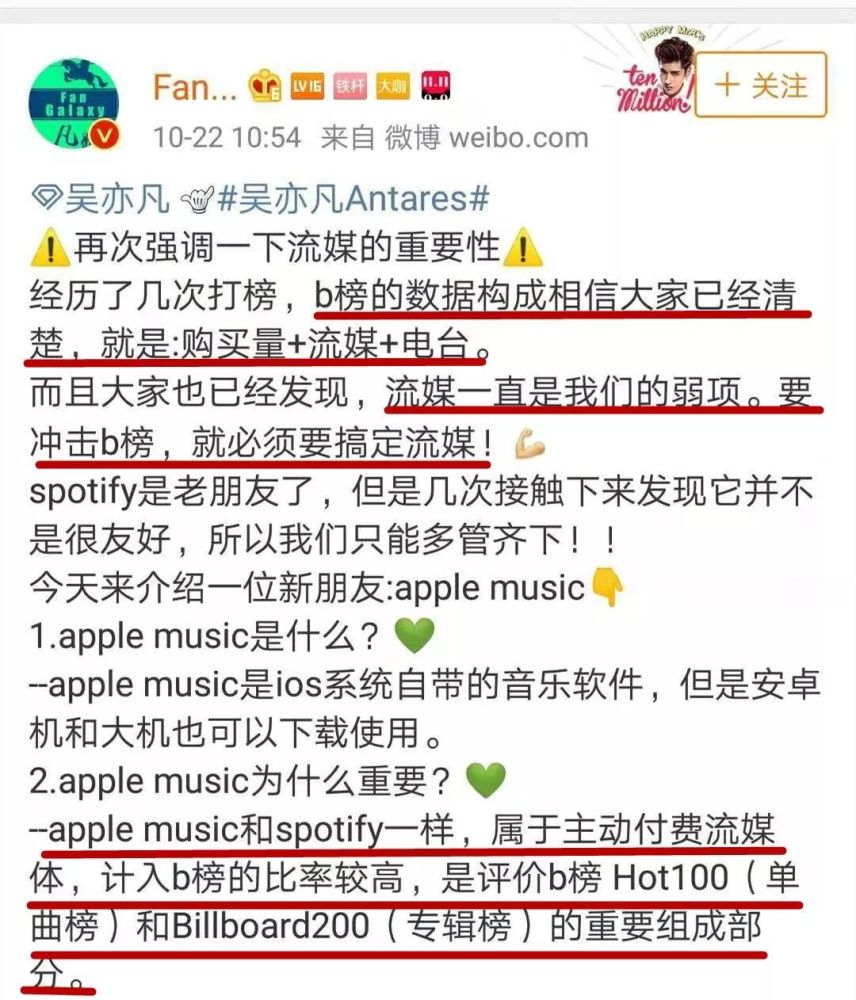The height and width of the screenshot is (1000, 856).
Task: Click the flexed bicep emoji
Action: pyautogui.click(x=529, y=444)
